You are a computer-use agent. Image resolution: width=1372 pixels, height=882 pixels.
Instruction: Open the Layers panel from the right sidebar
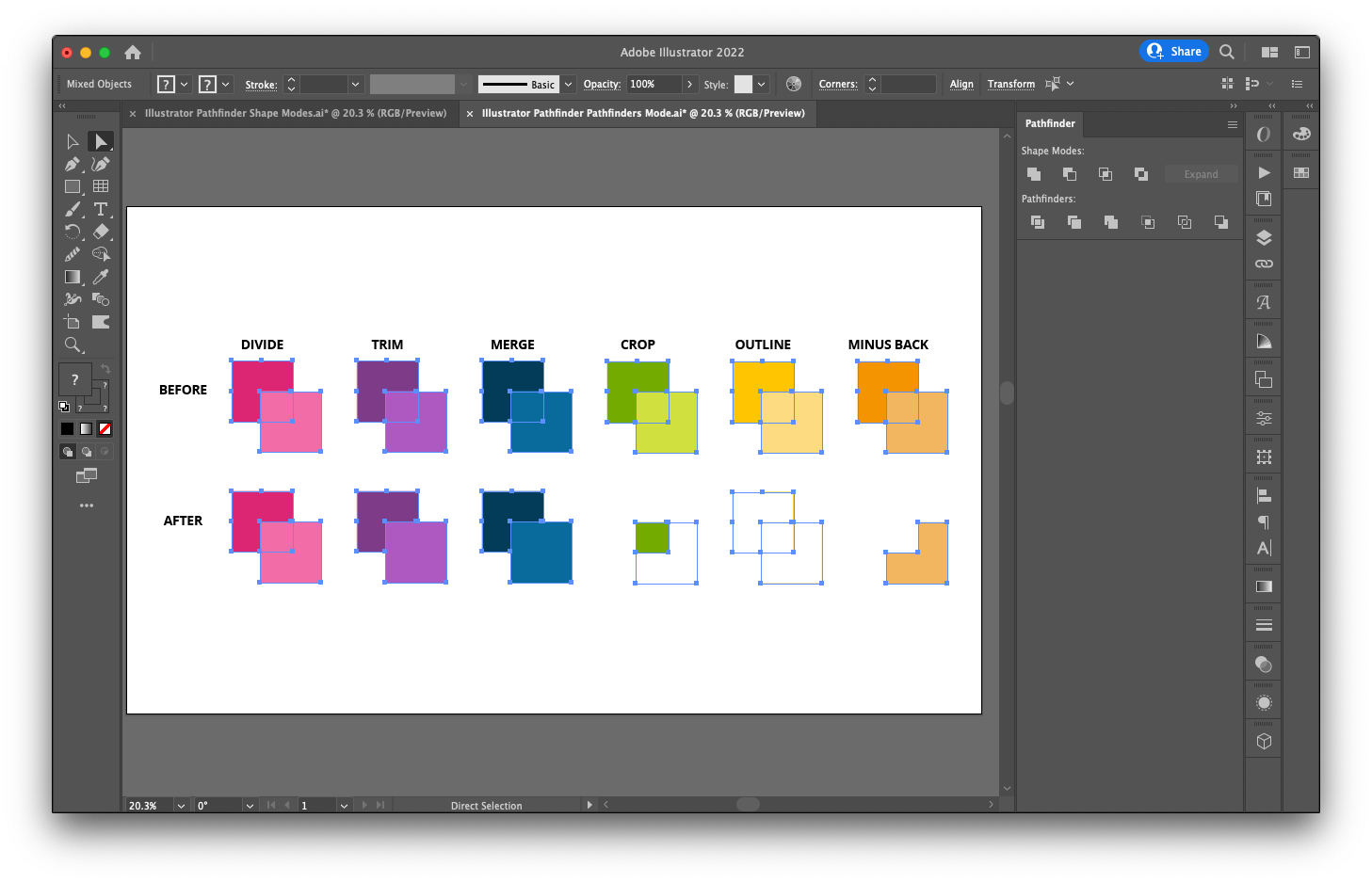click(1263, 237)
